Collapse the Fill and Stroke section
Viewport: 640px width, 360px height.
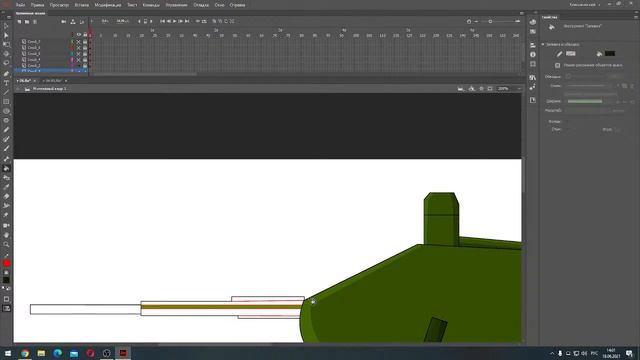pyautogui.click(x=543, y=44)
